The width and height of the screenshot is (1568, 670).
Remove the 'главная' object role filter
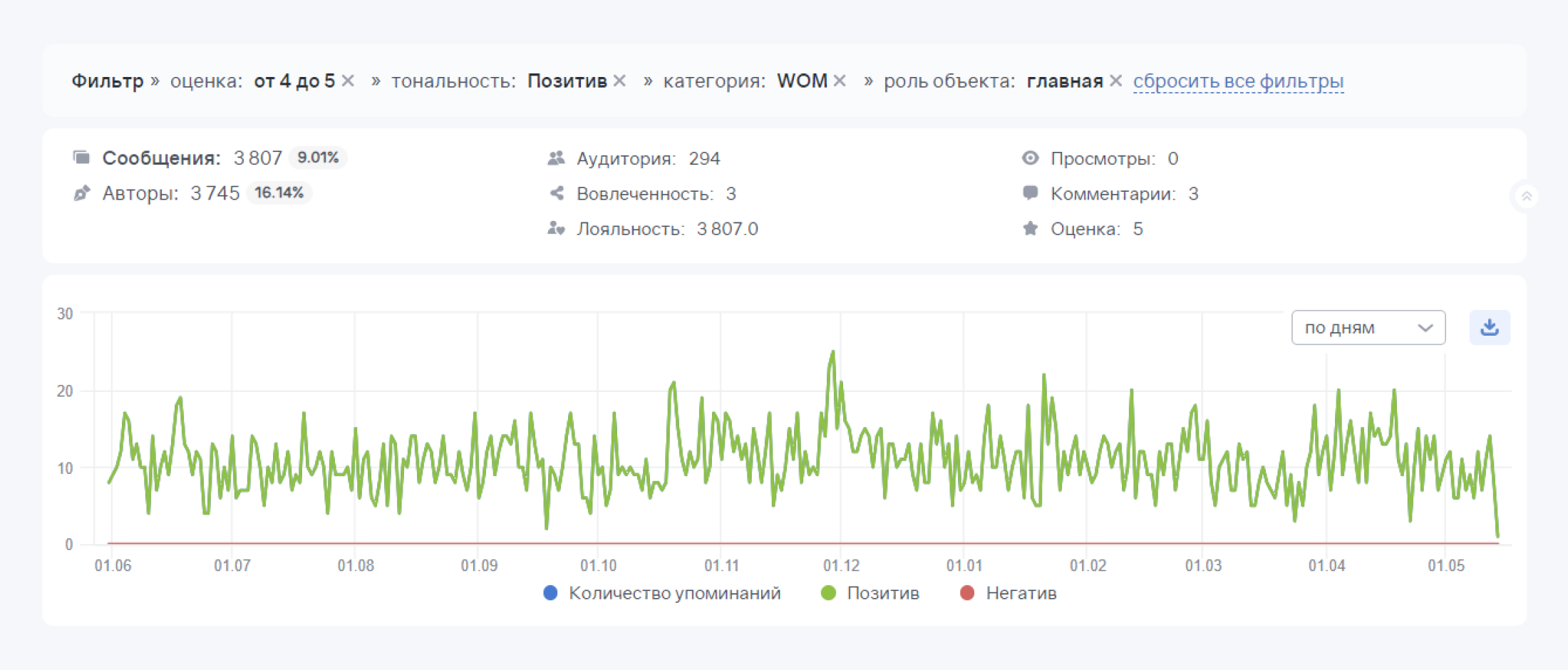click(x=1116, y=81)
